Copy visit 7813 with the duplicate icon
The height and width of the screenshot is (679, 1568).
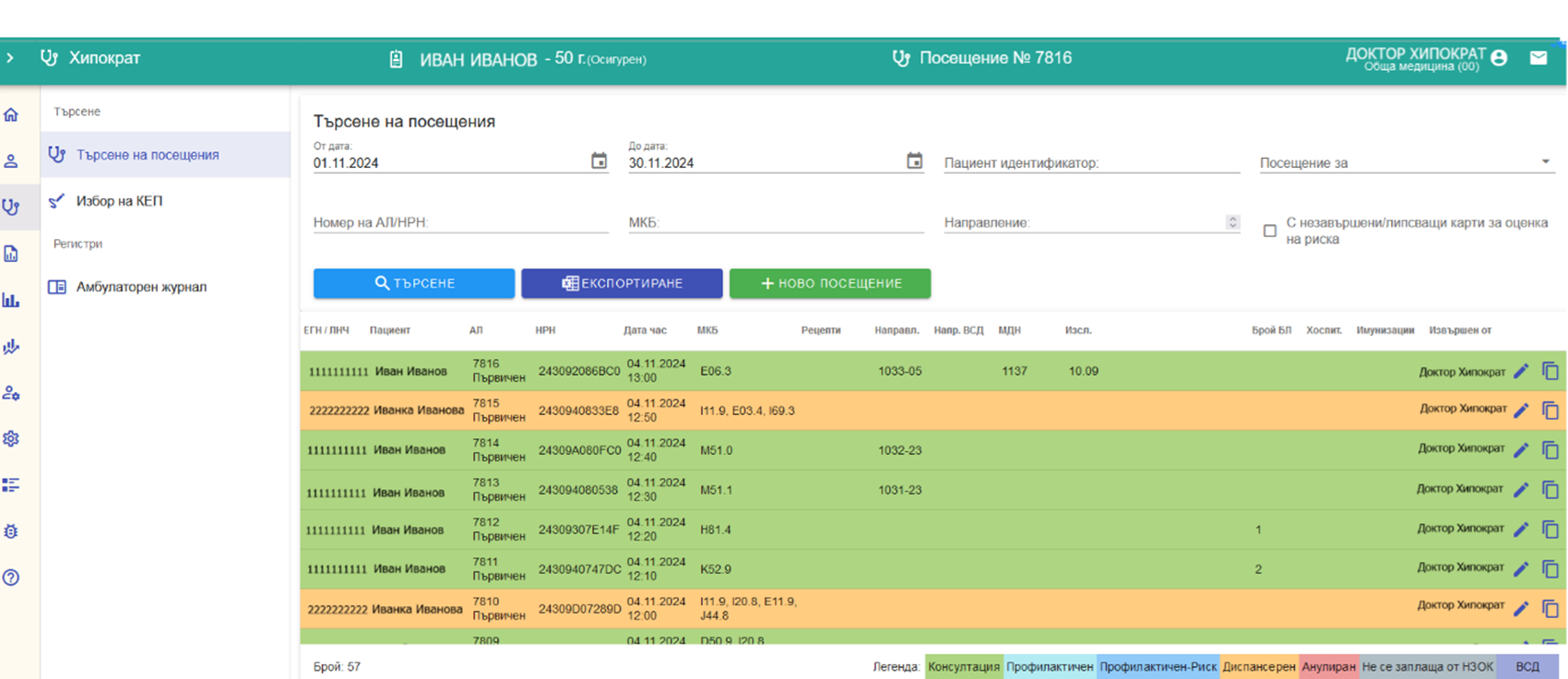click(1550, 490)
